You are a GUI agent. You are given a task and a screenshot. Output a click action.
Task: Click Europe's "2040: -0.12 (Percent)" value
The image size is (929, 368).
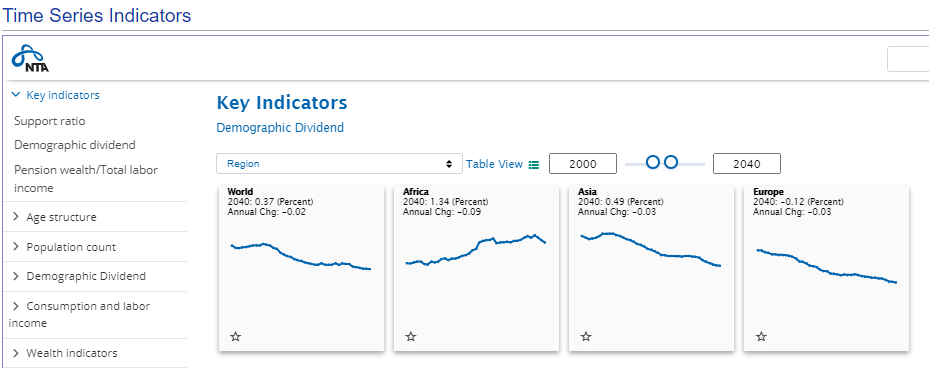coord(798,202)
